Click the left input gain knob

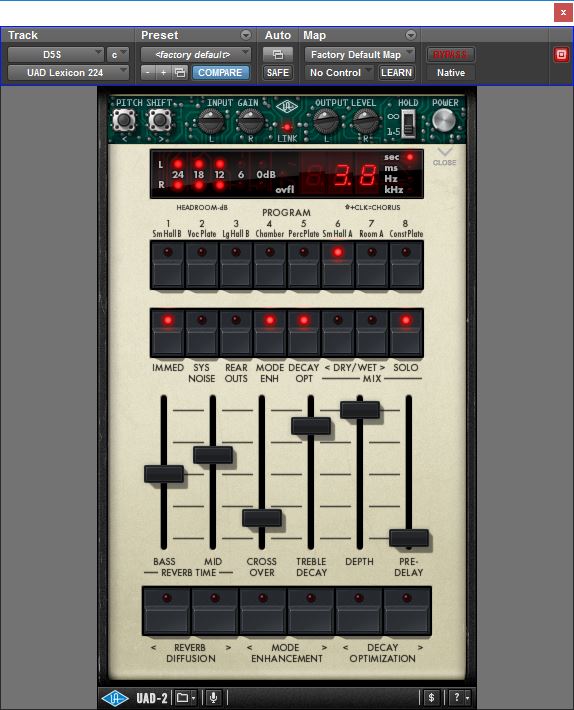click(211, 121)
